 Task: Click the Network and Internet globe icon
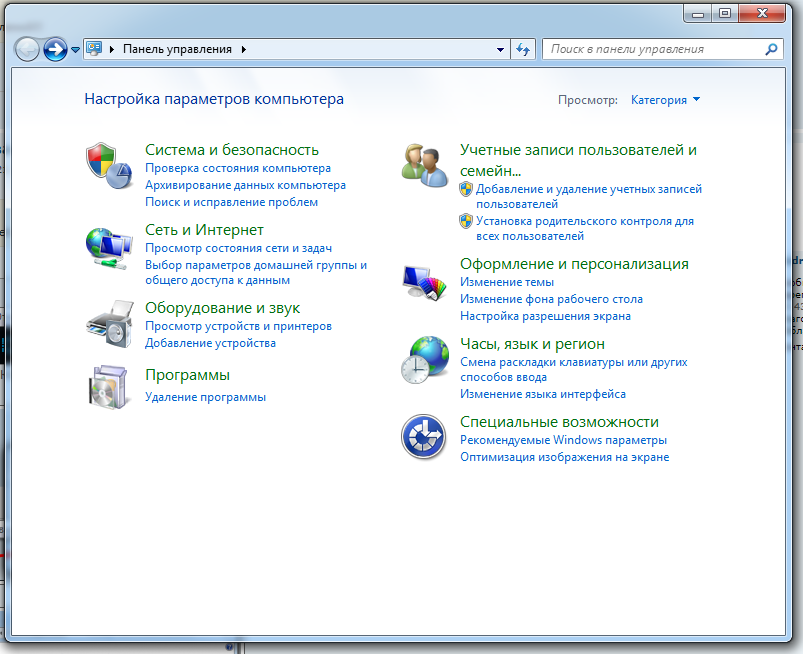pyautogui.click(x=109, y=248)
